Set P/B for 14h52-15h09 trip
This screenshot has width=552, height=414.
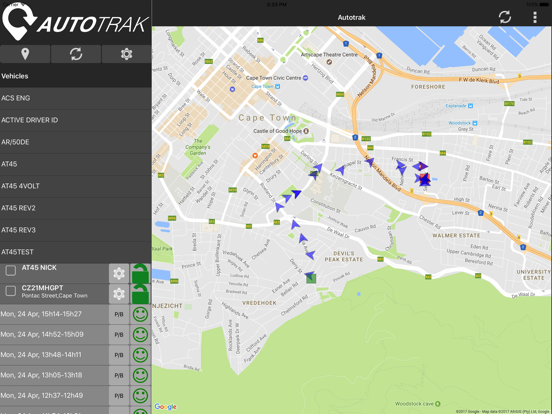119,334
